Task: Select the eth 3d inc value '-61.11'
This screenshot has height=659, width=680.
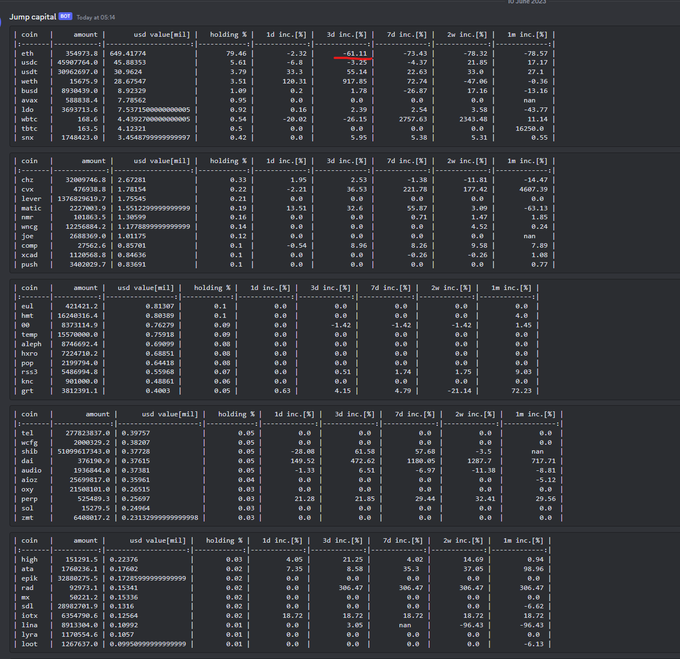Action: pos(355,53)
